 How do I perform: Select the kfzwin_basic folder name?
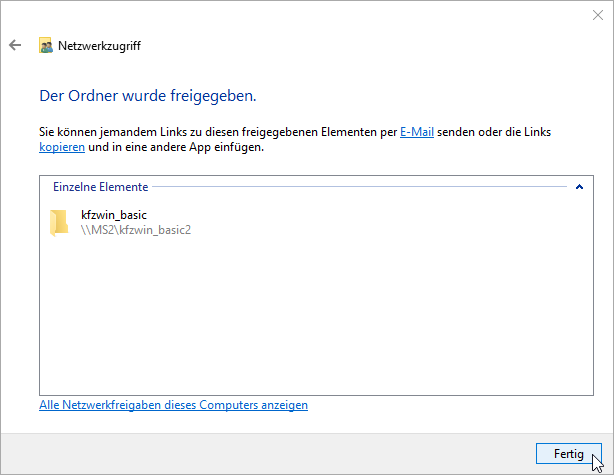click(x=114, y=215)
